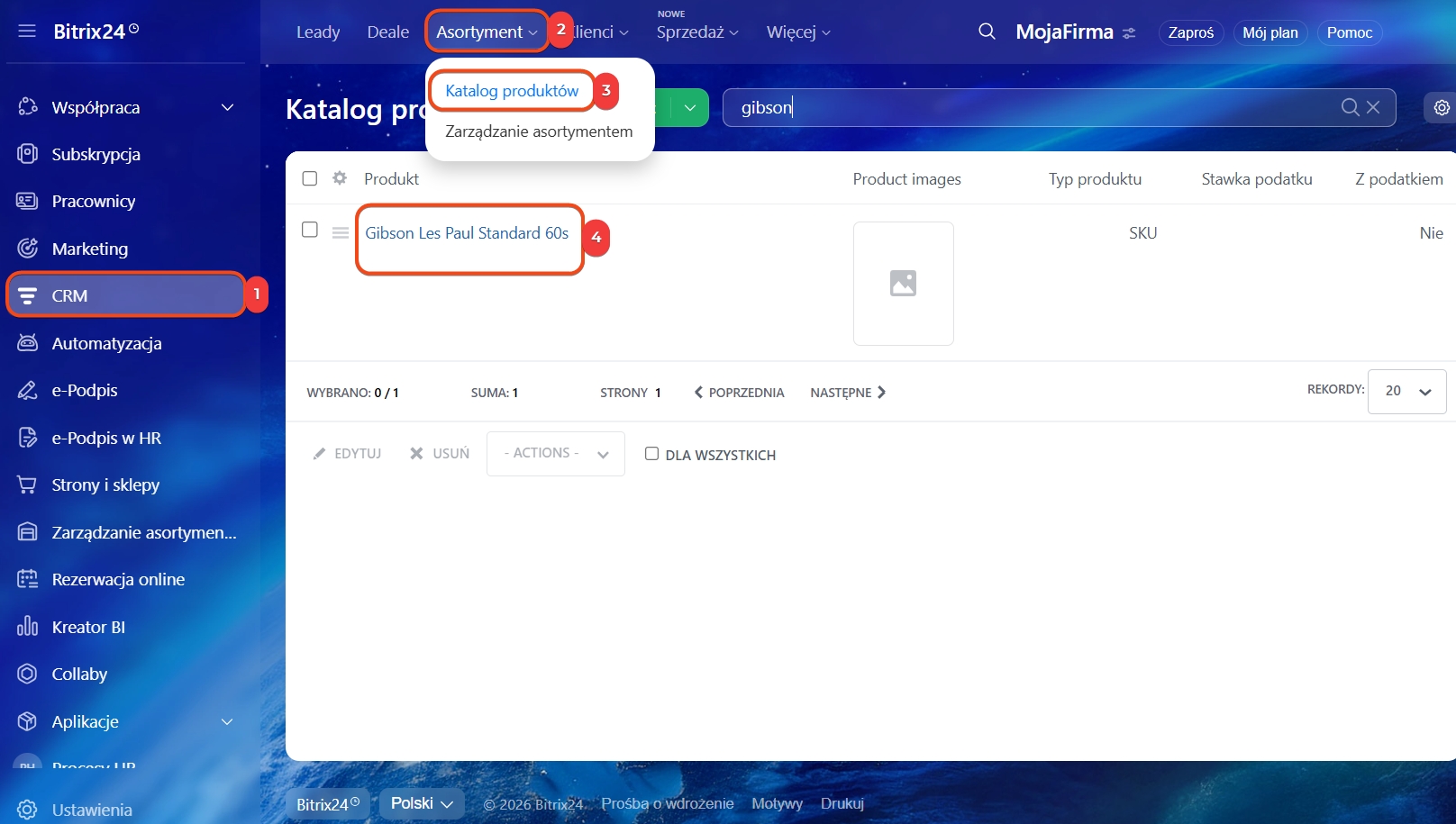Click the Usuń button

point(440,454)
